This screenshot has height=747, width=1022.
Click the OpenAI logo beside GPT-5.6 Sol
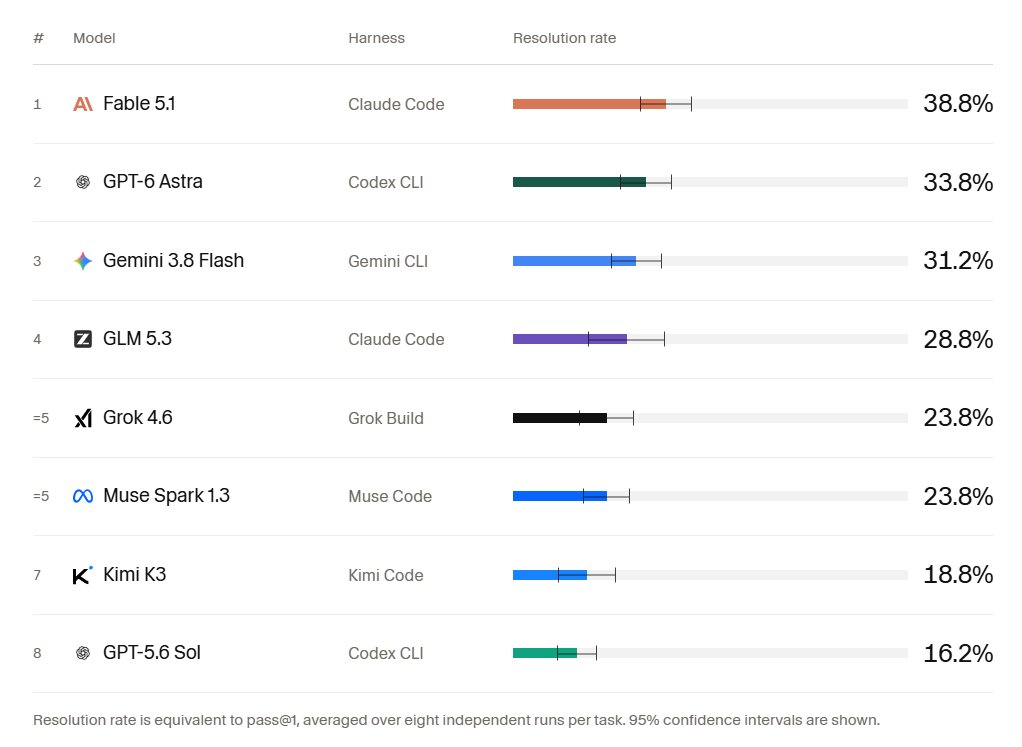tap(83, 652)
